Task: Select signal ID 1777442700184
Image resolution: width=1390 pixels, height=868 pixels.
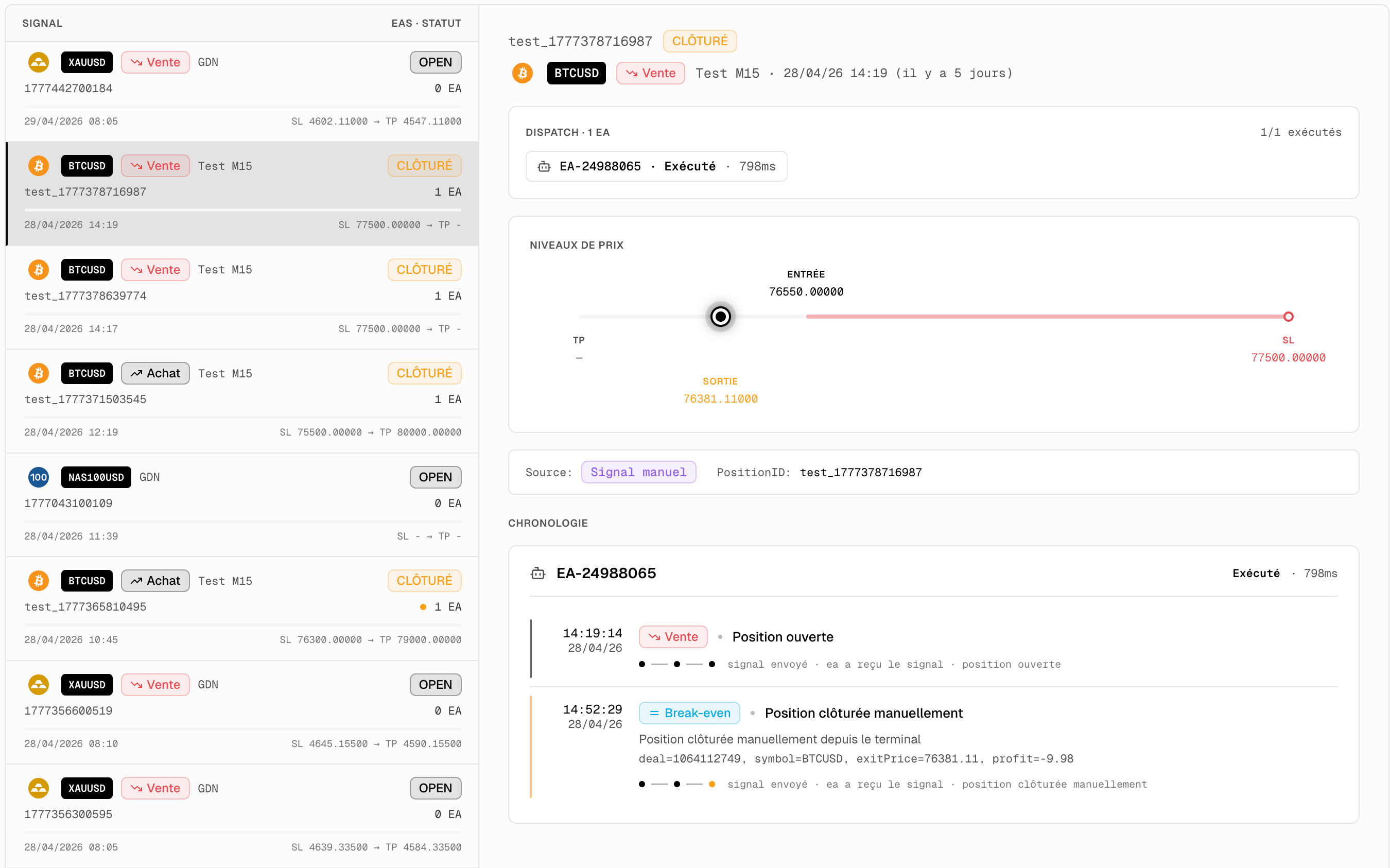Action: coord(68,89)
